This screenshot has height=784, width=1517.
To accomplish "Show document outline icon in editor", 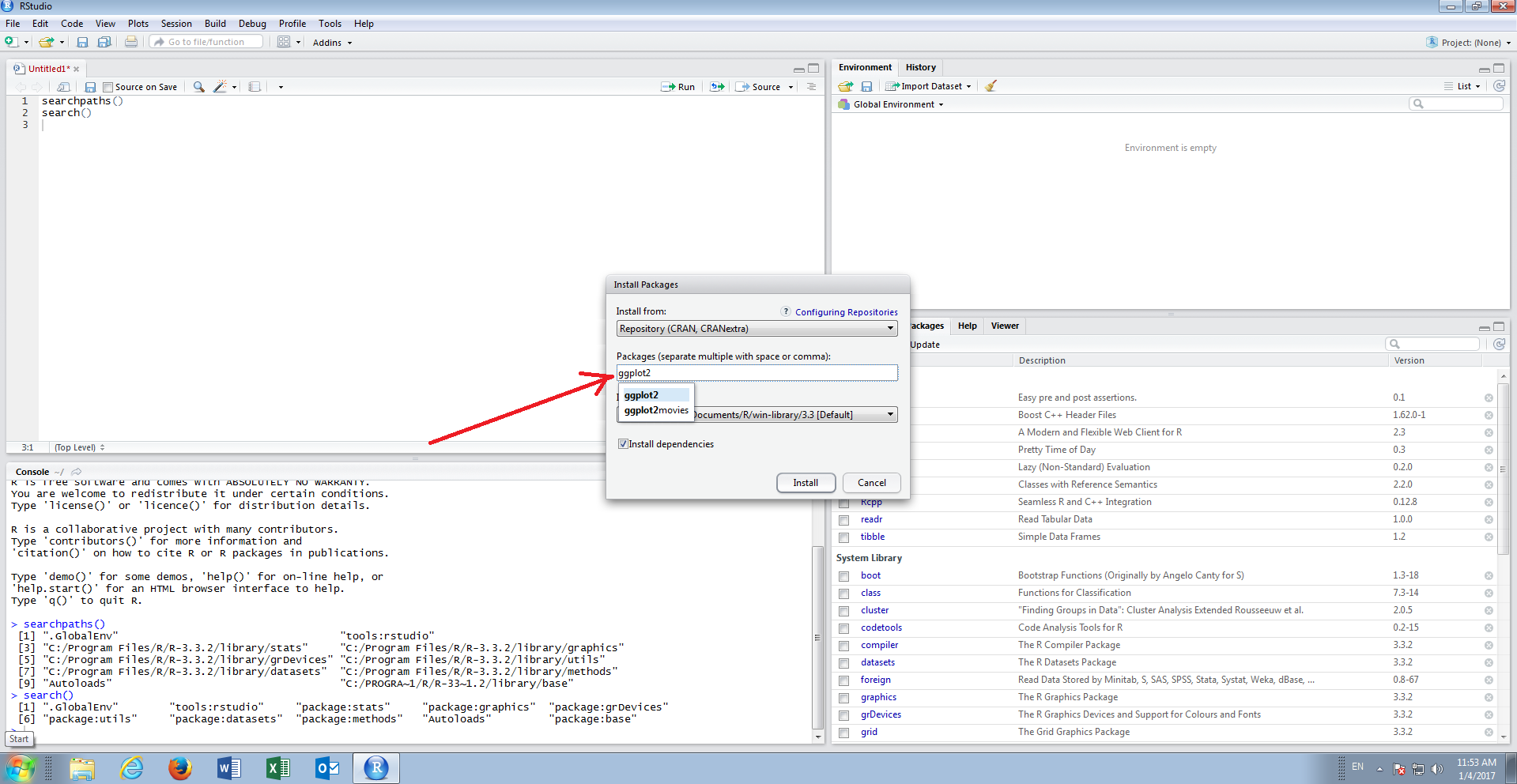I will [811, 87].
